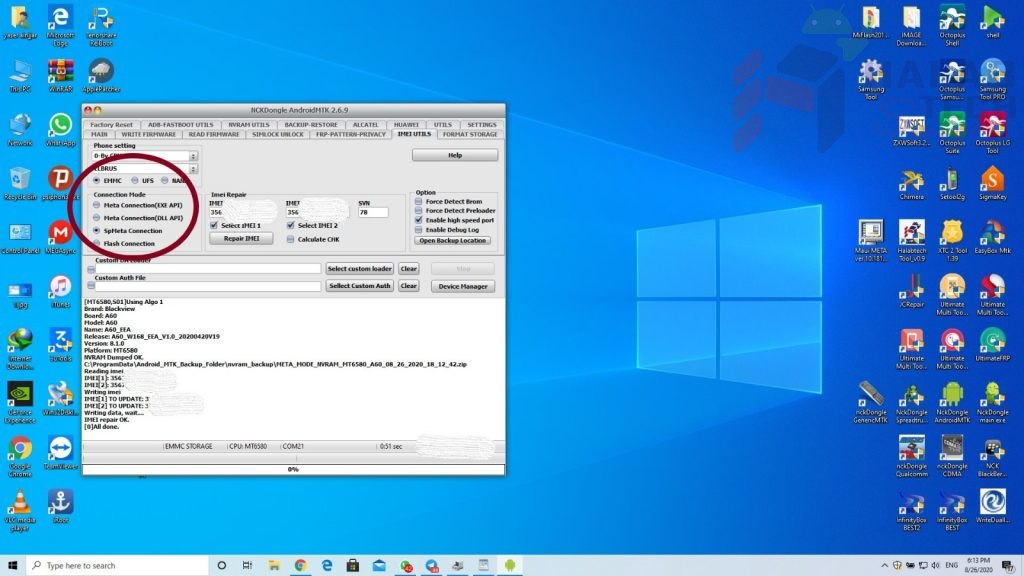The width and height of the screenshot is (1024, 576).
Task: Open the MEGAsync desktop icon
Action: click(x=60, y=237)
